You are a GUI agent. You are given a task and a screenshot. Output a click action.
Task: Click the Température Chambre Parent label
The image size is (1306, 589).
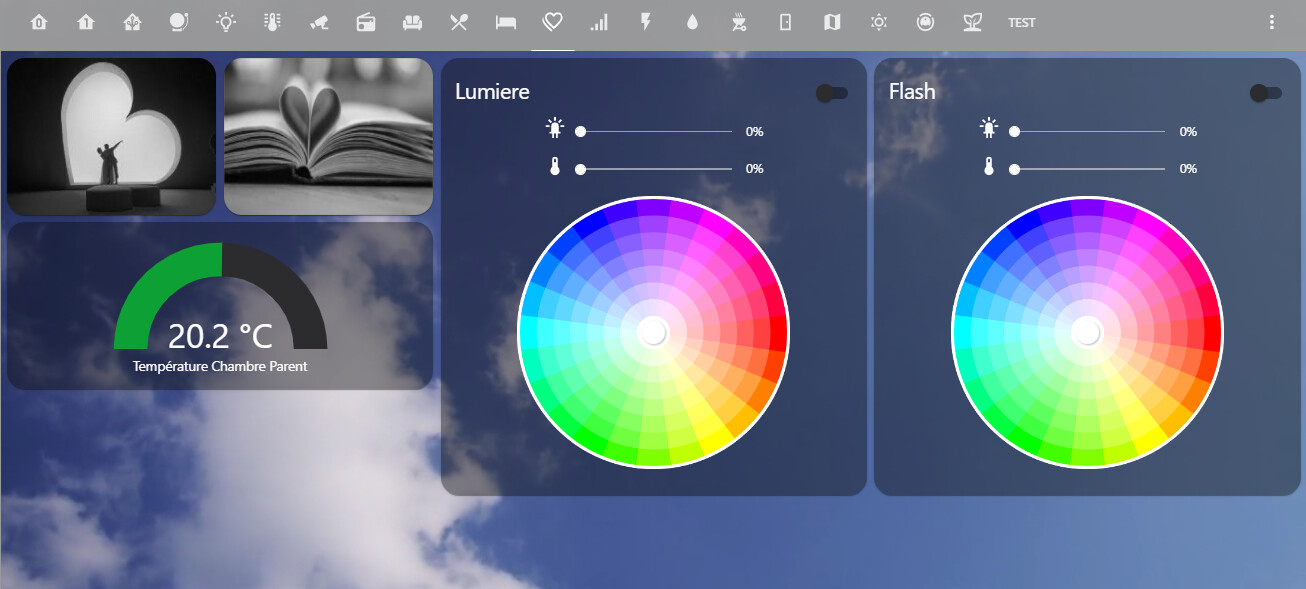(x=220, y=367)
